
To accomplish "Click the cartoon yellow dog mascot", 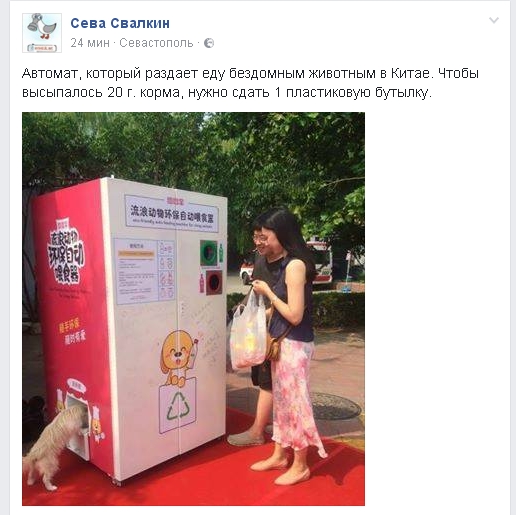I will pos(178,358).
